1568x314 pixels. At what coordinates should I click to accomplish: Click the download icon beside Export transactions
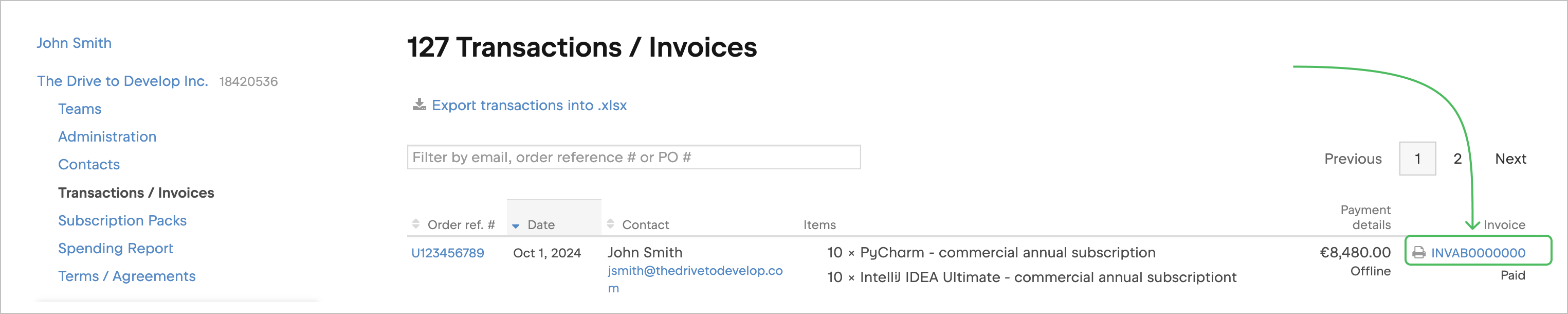point(419,105)
